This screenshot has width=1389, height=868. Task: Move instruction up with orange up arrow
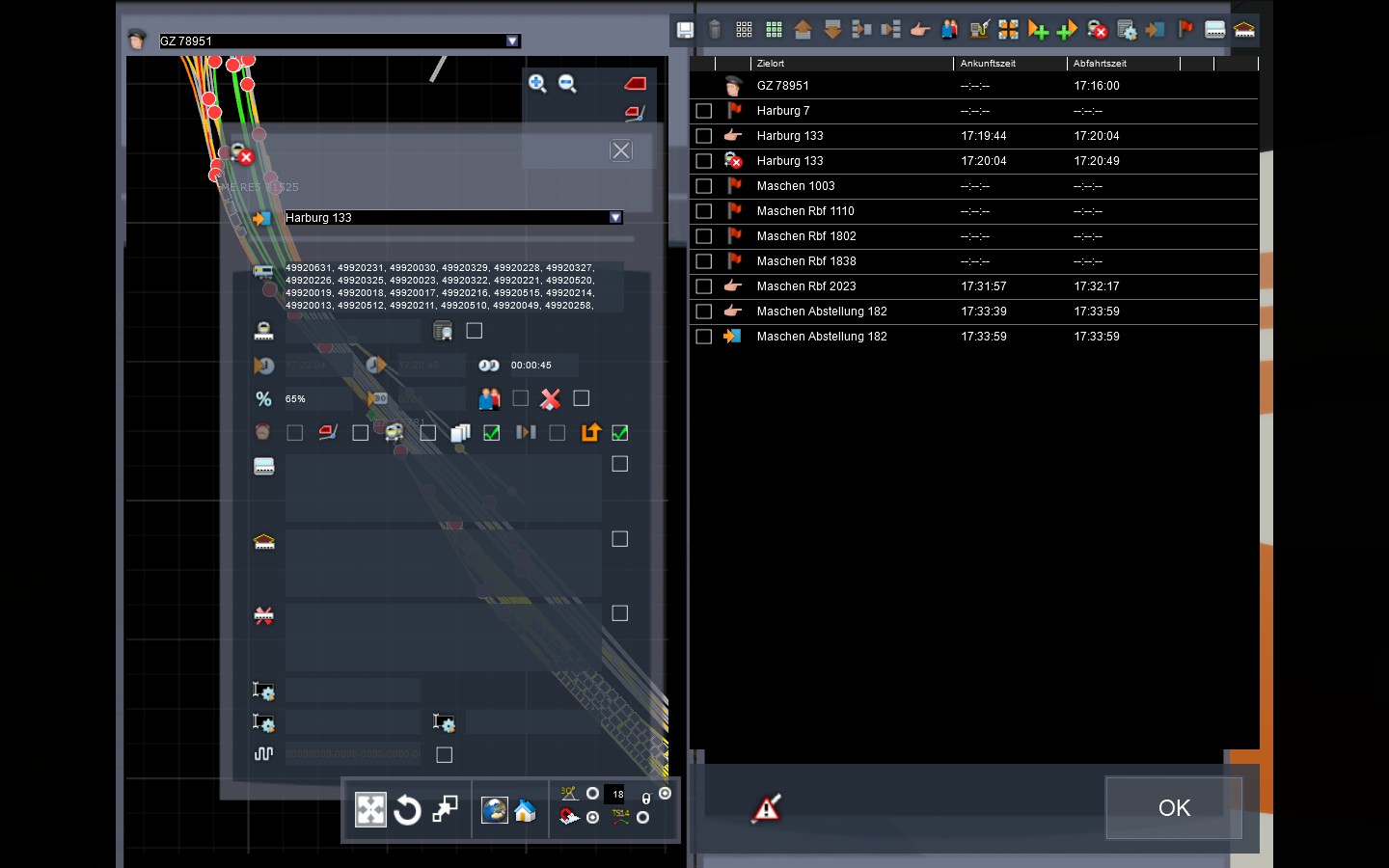click(x=803, y=30)
